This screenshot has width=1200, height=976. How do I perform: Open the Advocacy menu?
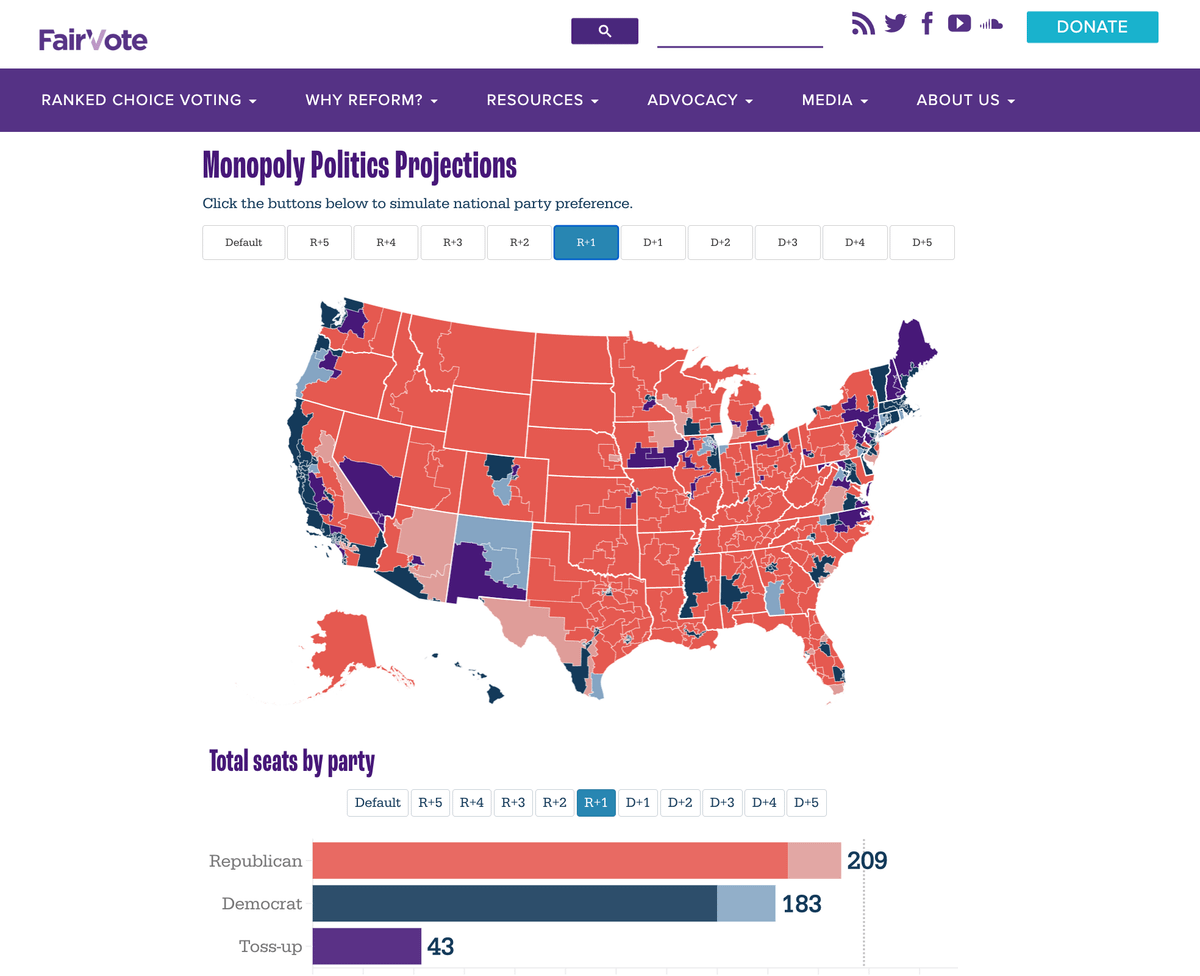coord(700,100)
